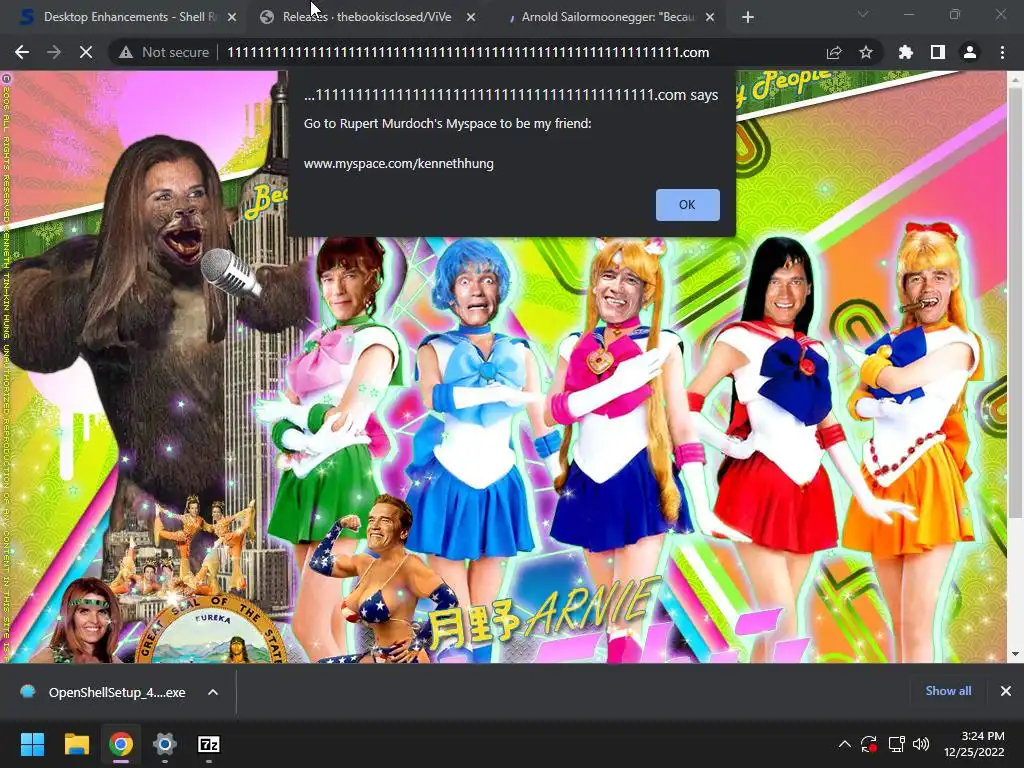Click the address bar URL
The width and height of the screenshot is (1024, 768).
[468, 52]
